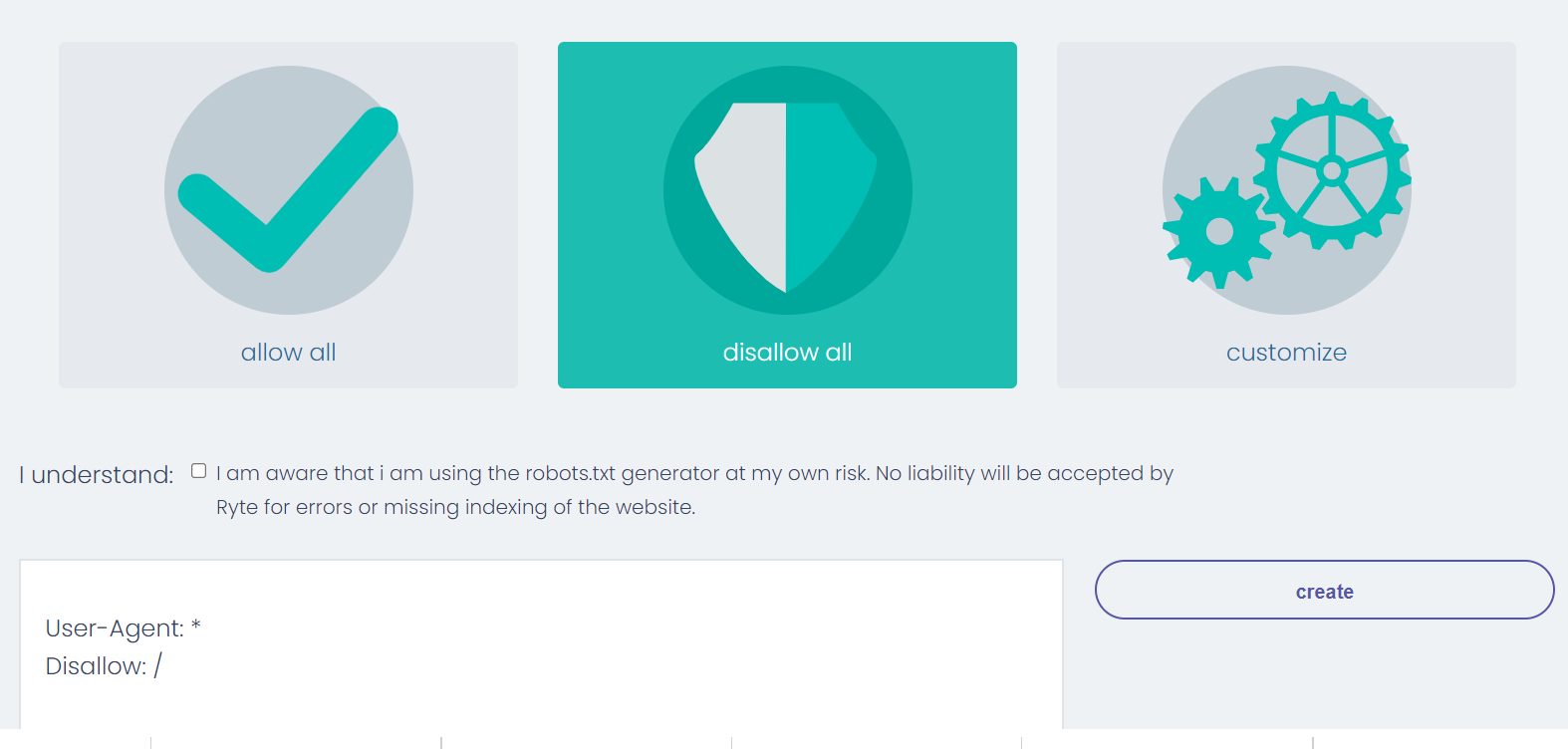
Task: Click the light-gray left half of the shield
Action: pyautogui.click(x=742, y=194)
